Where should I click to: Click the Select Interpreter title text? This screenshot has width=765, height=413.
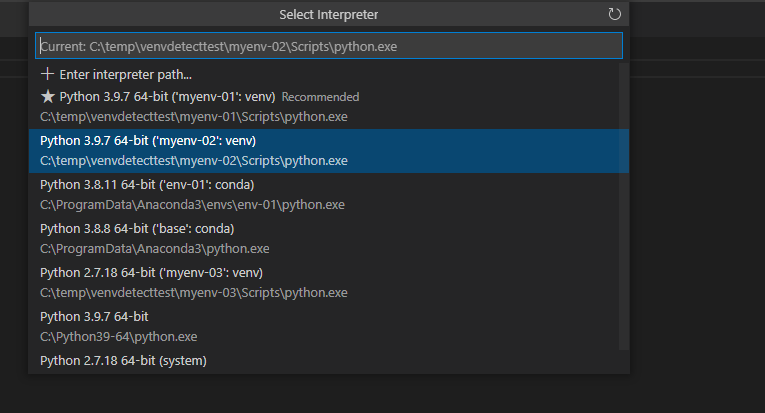tap(328, 15)
